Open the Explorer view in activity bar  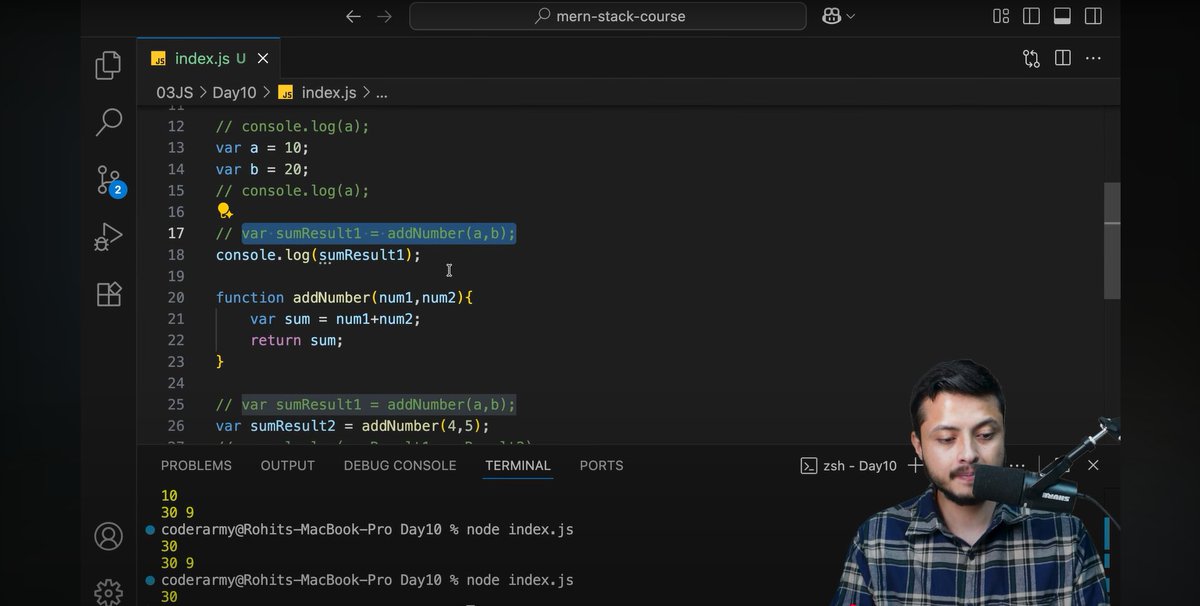(x=108, y=66)
